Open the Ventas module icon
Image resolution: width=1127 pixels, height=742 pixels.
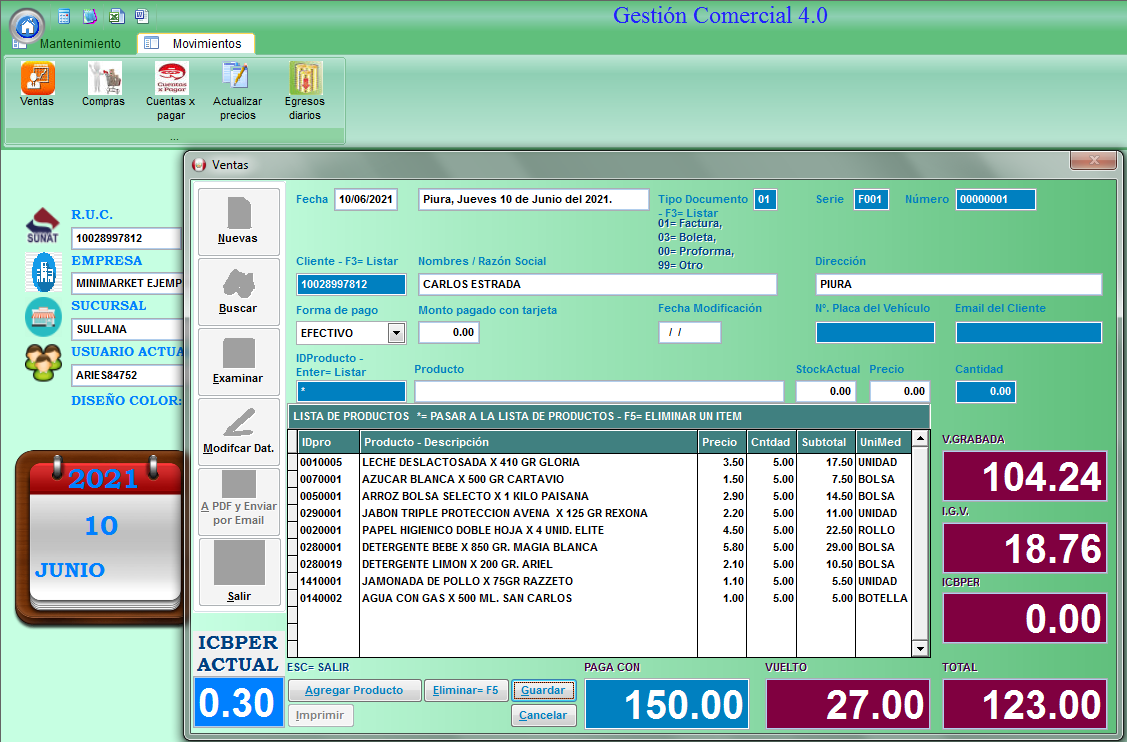(x=37, y=80)
